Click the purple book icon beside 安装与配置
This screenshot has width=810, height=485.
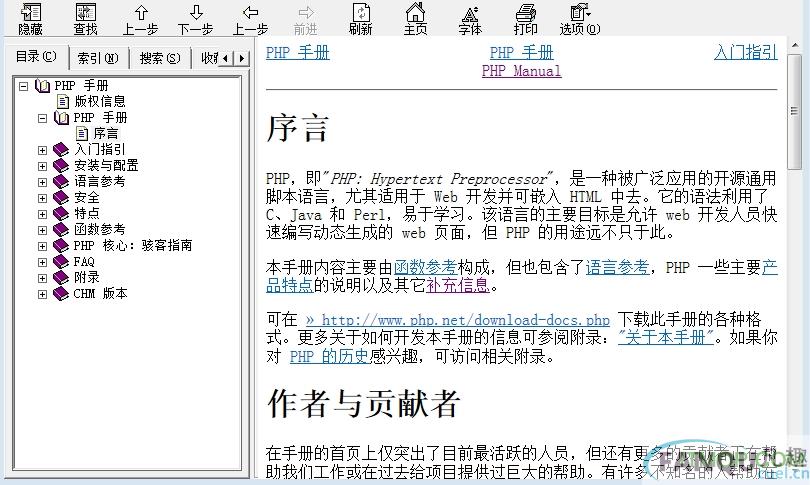(61, 166)
